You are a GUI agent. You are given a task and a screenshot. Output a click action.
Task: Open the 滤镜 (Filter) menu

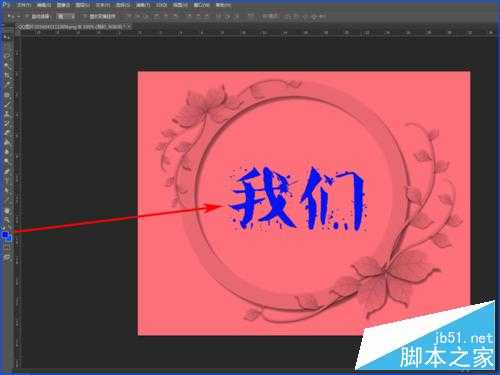[x=143, y=5]
